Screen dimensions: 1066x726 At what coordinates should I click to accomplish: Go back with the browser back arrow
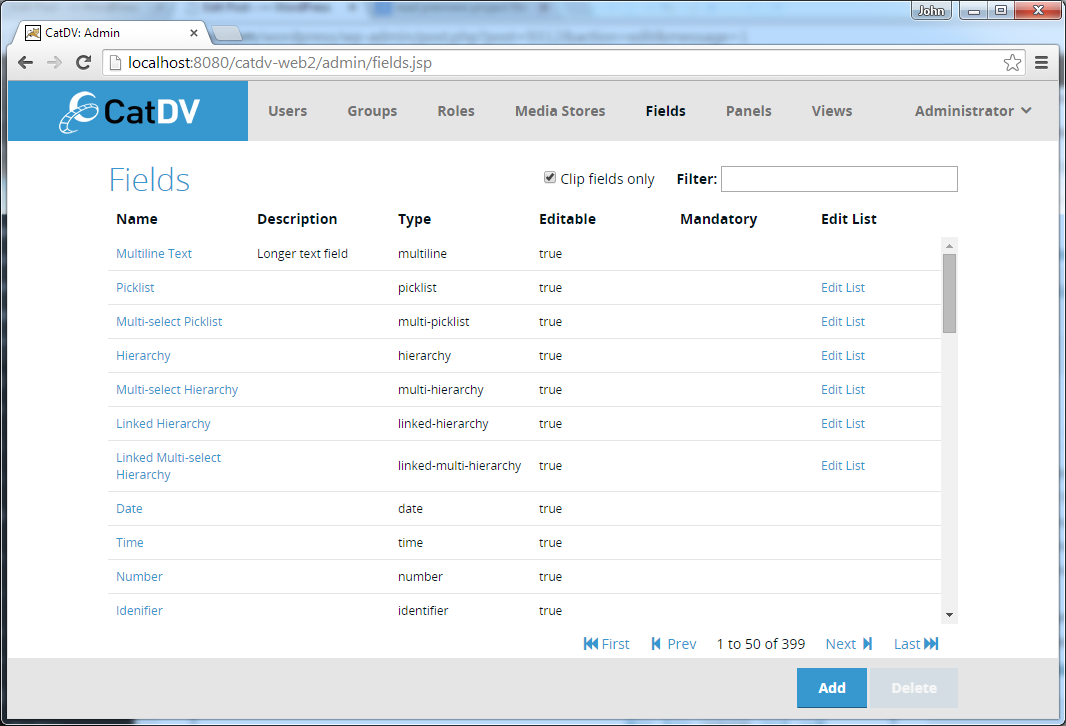pos(25,63)
